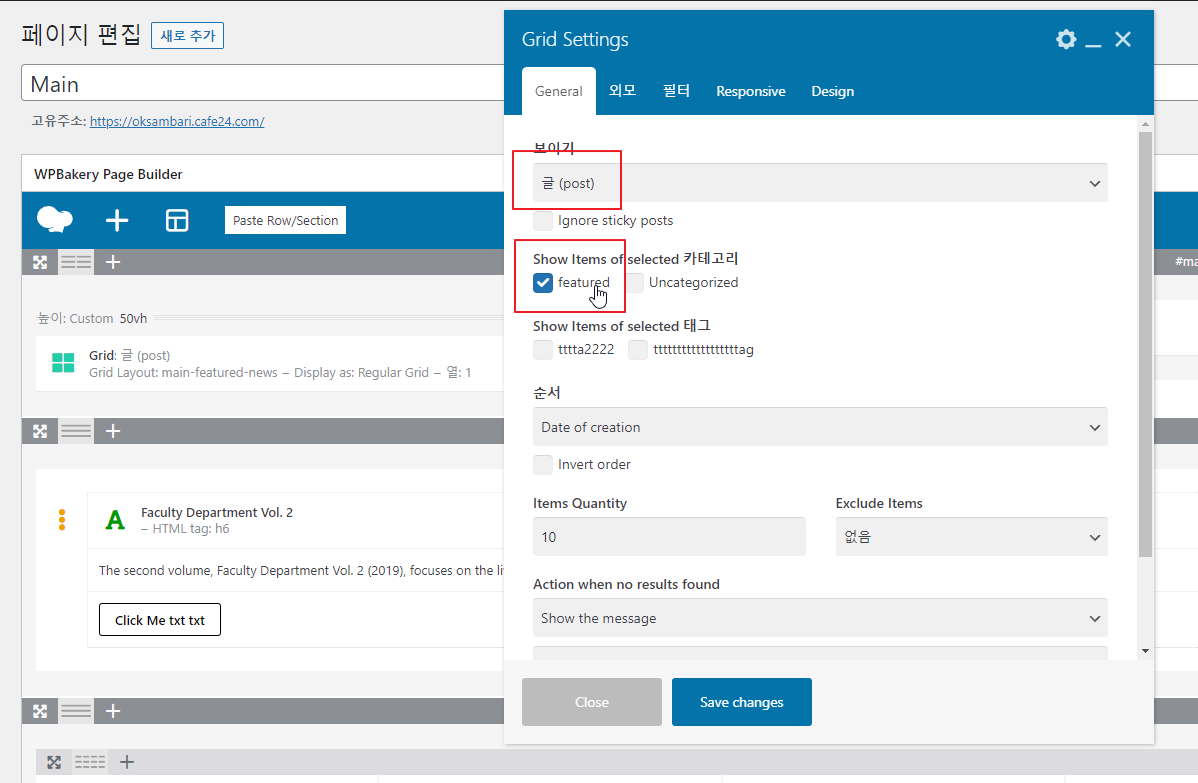Click the Faculty Department Vol. 2 heading text
1198x783 pixels.
217,513
